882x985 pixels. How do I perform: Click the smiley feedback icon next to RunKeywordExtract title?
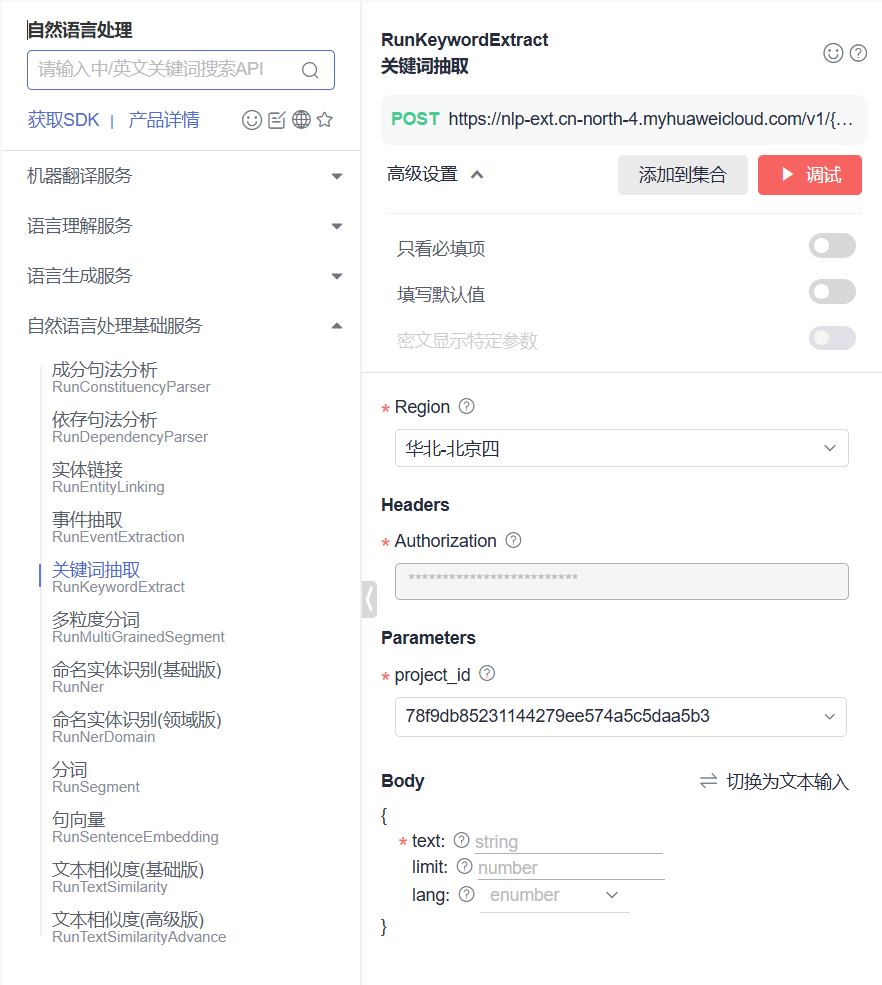click(x=833, y=53)
